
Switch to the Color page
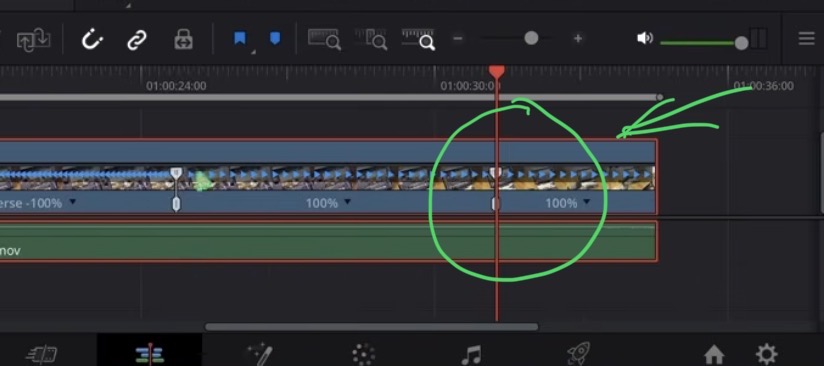point(364,354)
